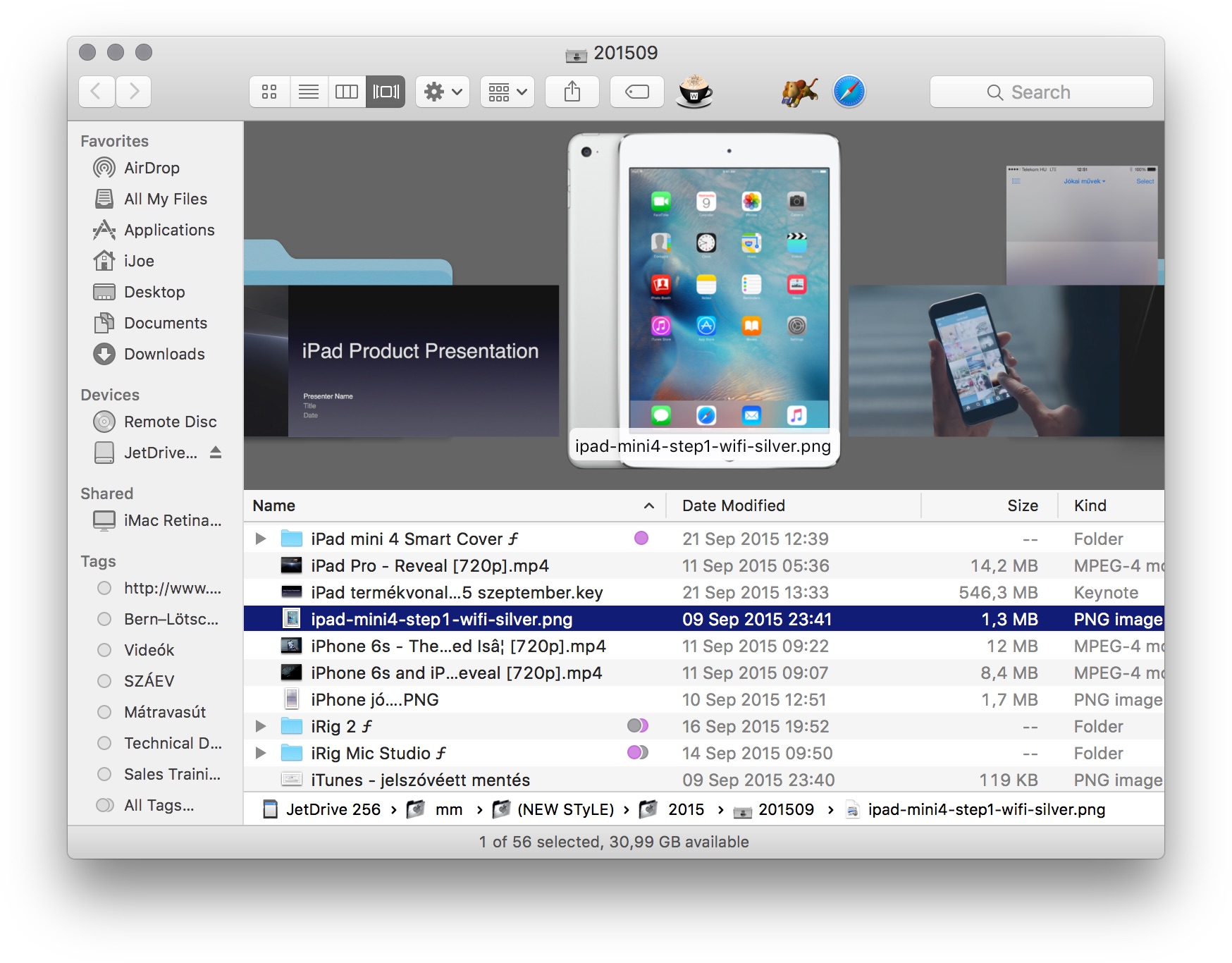This screenshot has height=963, width=1232.
Task: Expand the iPad mini 4 Smart Cover folder
Action: (261, 539)
